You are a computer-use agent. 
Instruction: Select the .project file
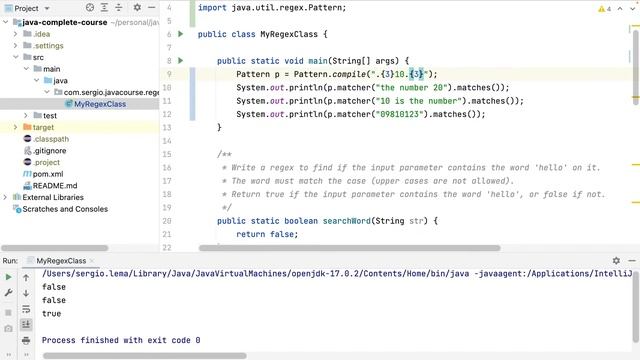coord(47,162)
